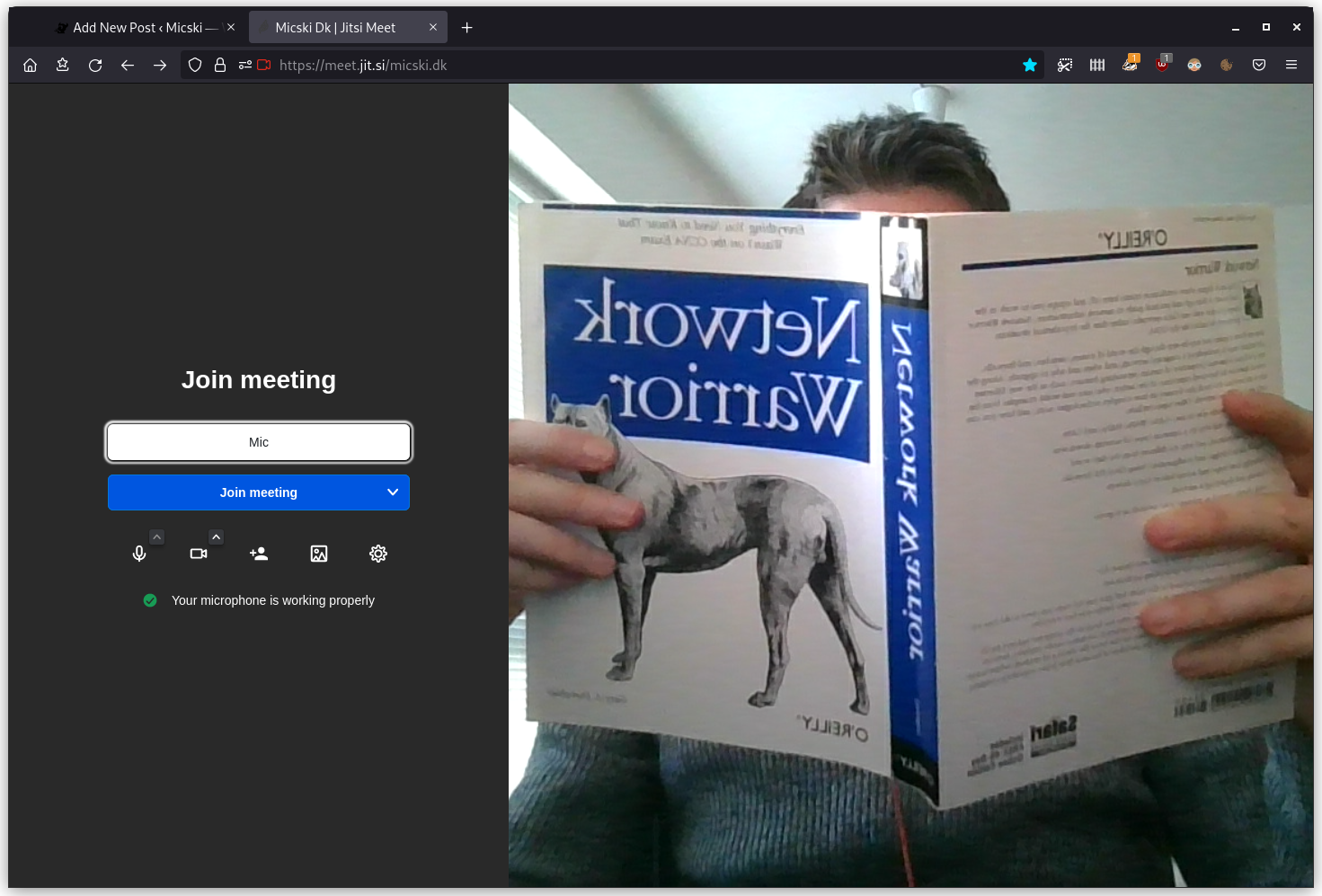
Task: Click the invite people icon
Action: [259, 554]
